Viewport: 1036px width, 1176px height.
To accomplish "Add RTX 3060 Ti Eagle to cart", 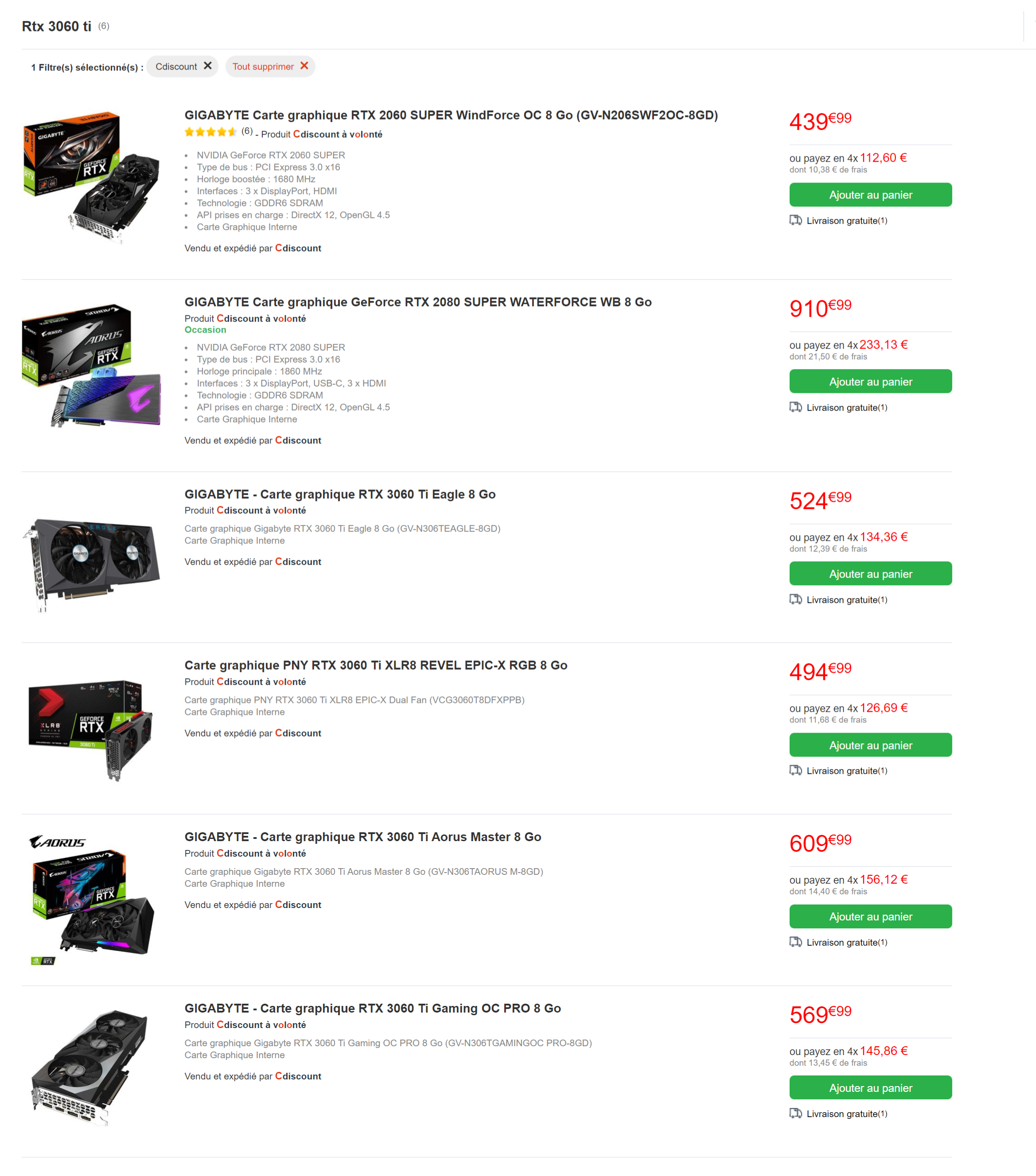I will 870,574.
